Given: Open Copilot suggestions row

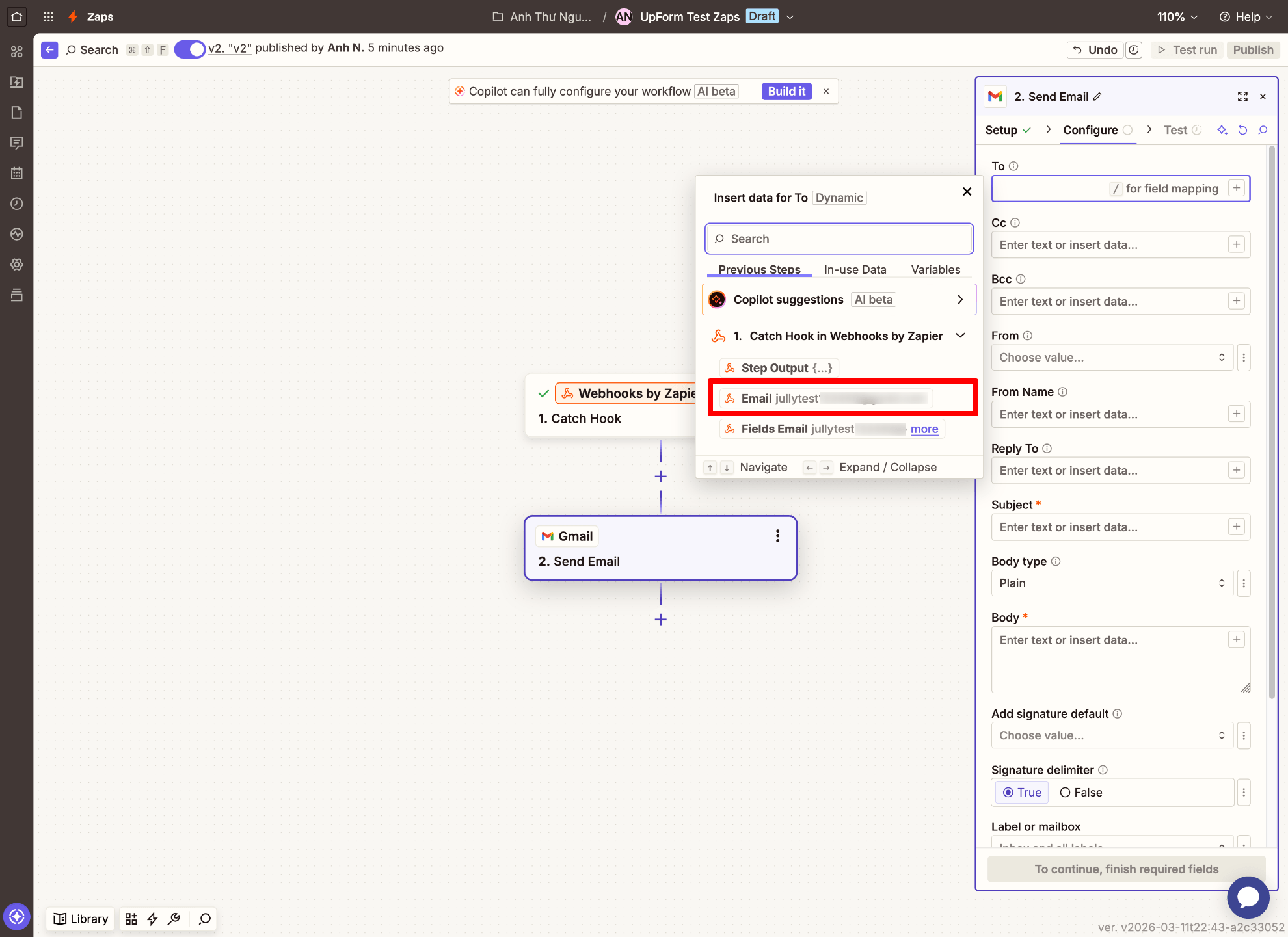Looking at the screenshot, I should (x=839, y=300).
